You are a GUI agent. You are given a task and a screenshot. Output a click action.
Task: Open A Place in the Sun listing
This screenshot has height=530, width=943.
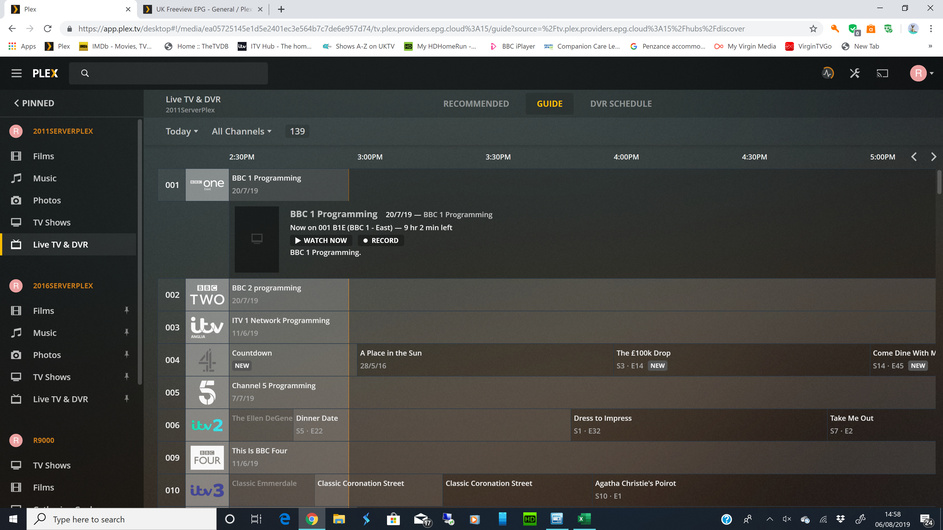(x=484, y=360)
